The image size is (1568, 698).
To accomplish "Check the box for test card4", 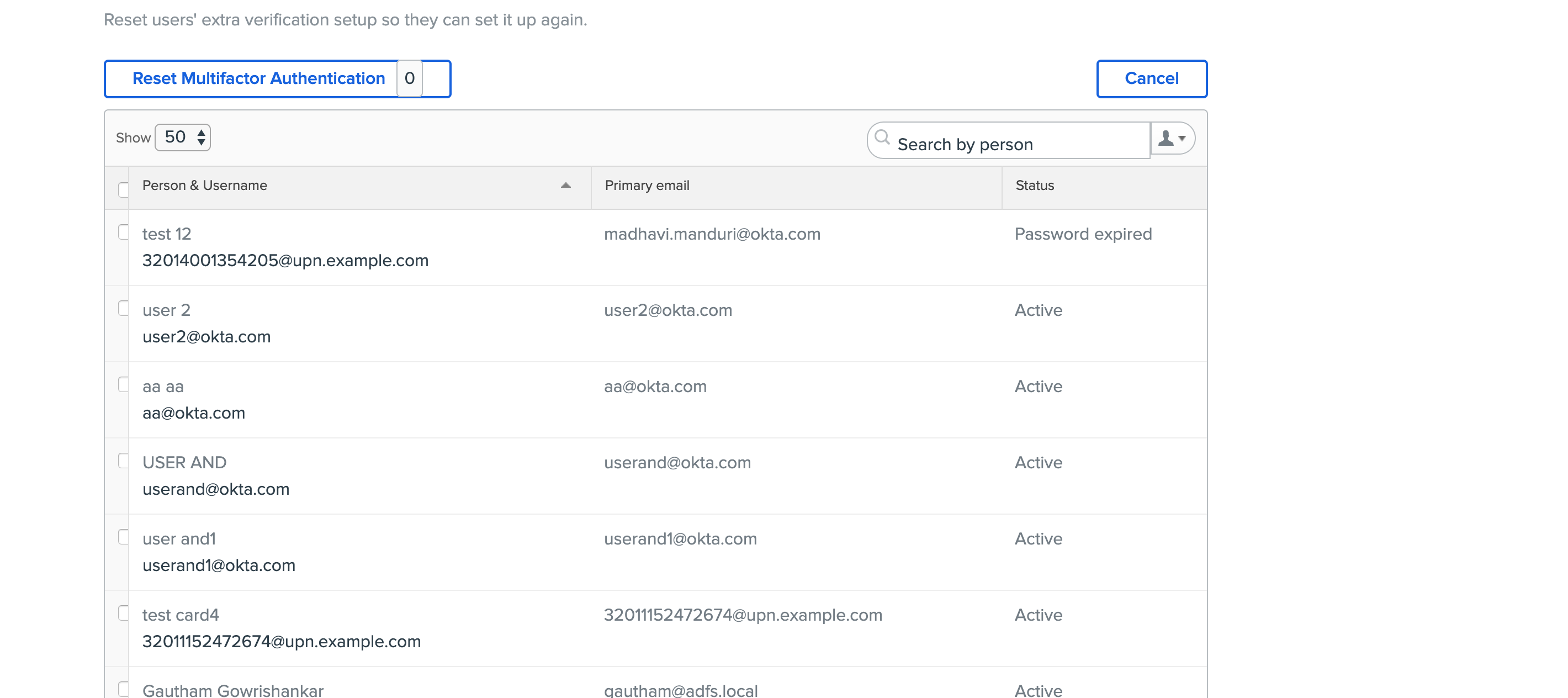I will tap(124, 612).
